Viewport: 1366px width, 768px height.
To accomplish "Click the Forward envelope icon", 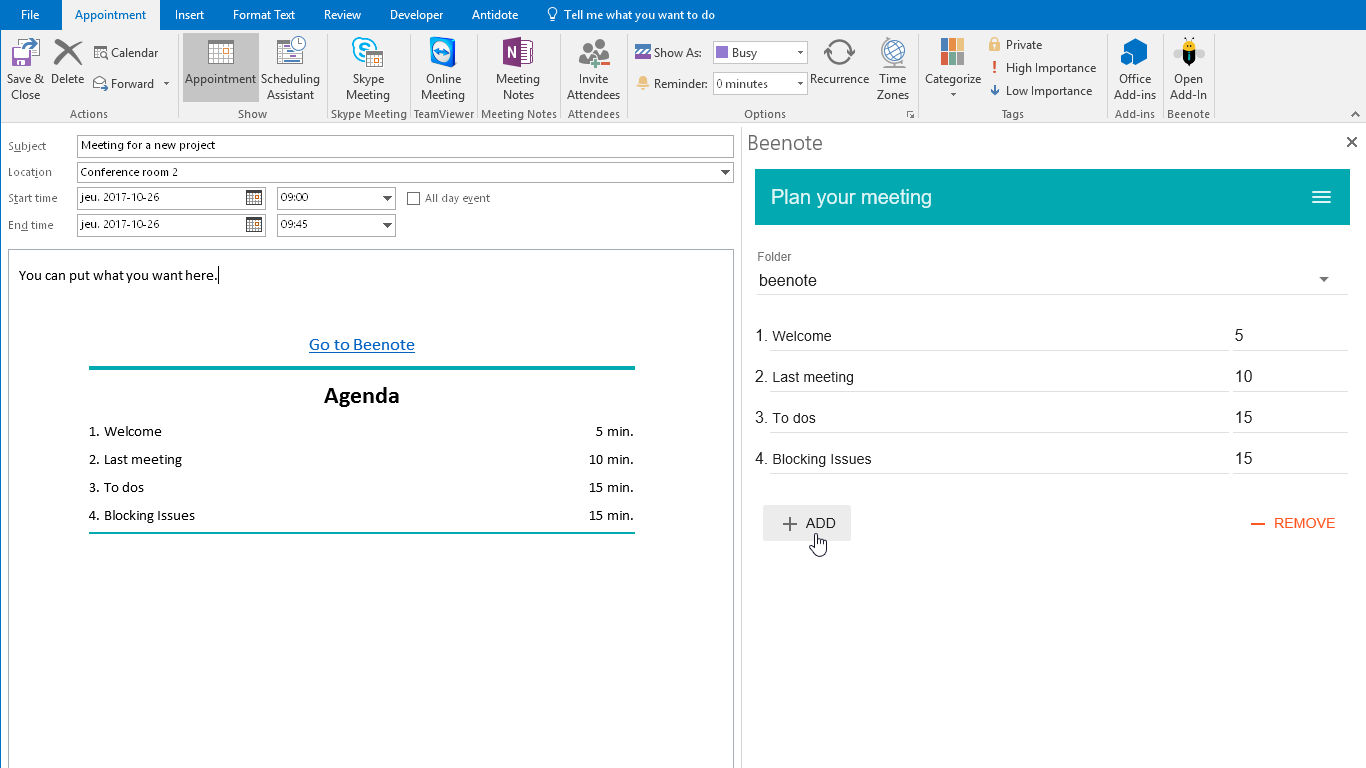I will pos(101,84).
